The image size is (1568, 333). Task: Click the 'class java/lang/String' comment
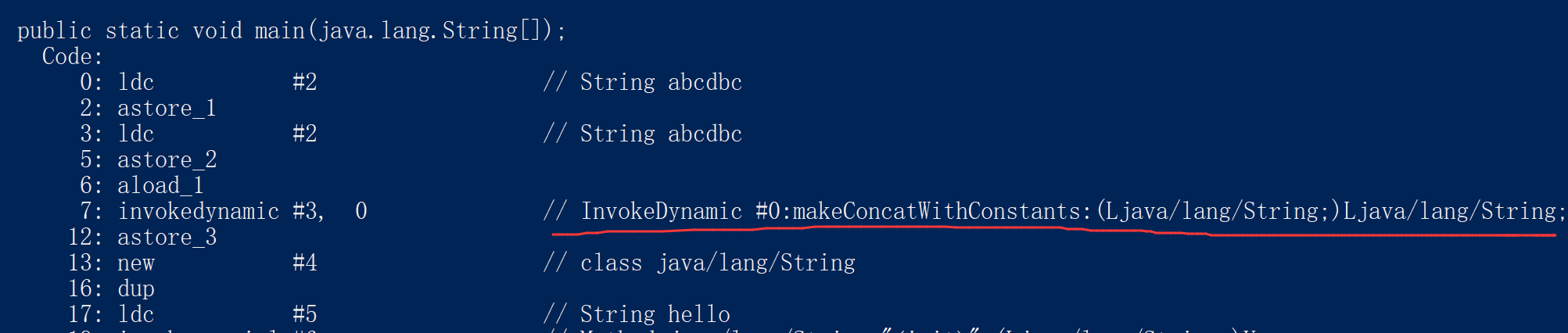717,263
